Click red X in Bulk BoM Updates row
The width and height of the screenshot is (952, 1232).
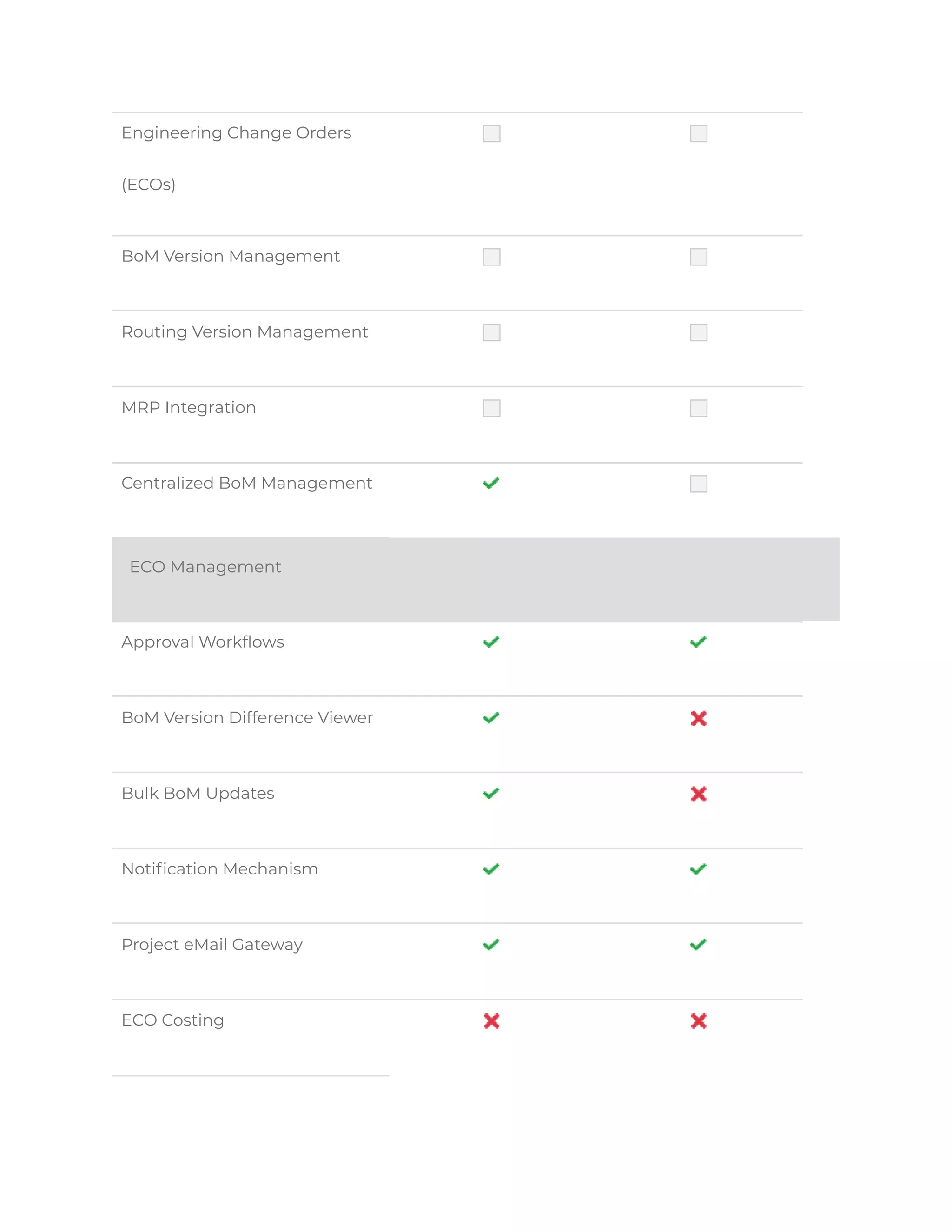tap(698, 794)
